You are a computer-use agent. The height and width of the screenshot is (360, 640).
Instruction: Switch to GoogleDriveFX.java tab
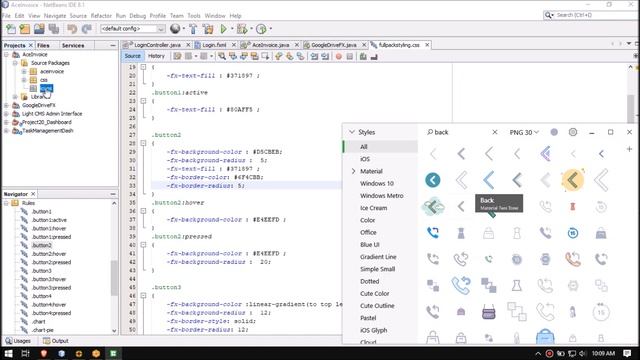[334, 45]
